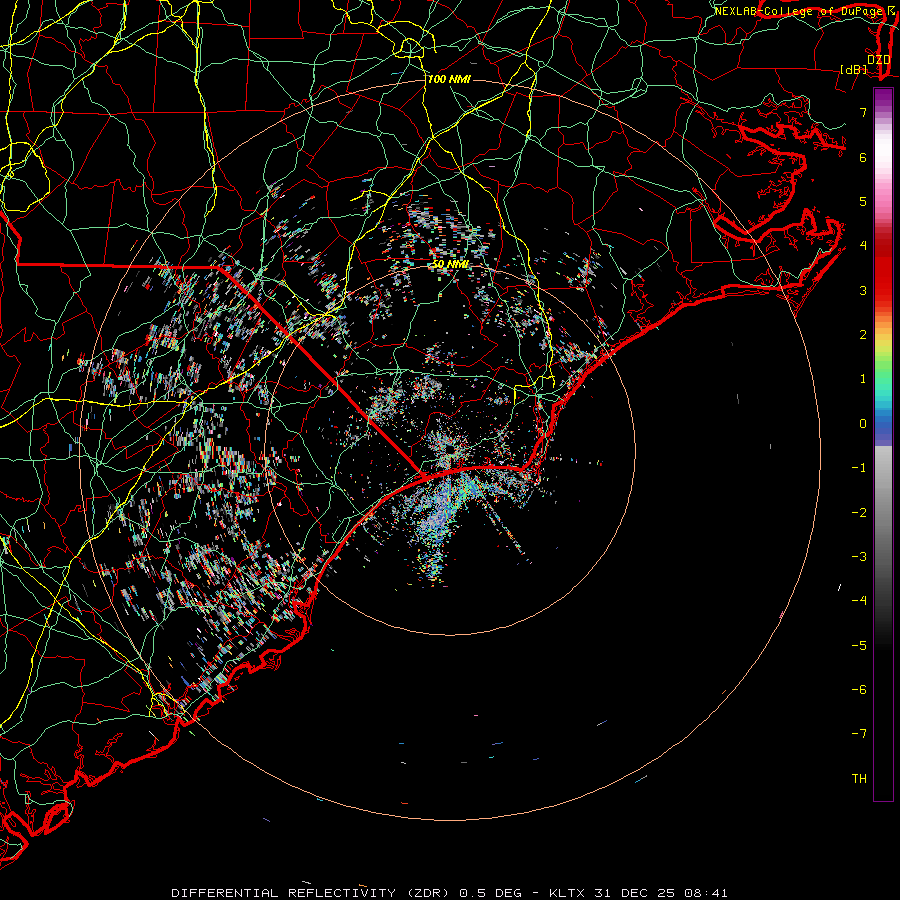Click the 3 value on the color scale
The height and width of the screenshot is (900, 900).
coord(863,290)
